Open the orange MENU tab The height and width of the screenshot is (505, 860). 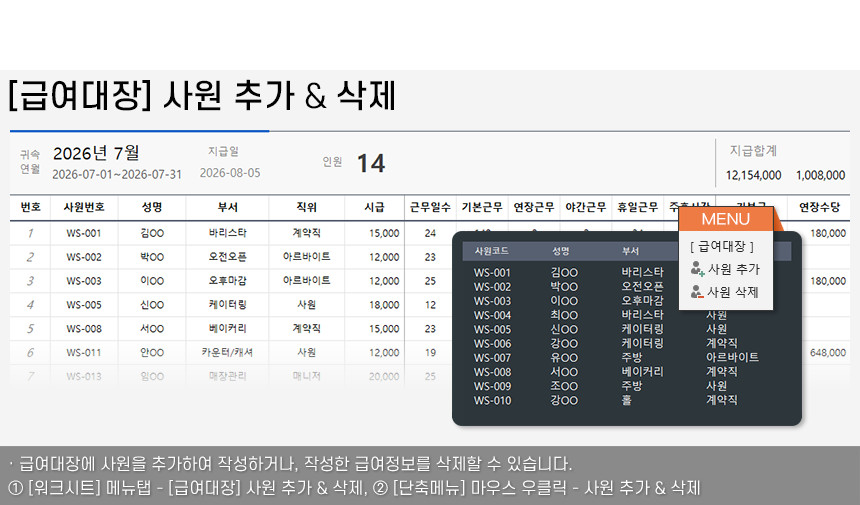pos(725,219)
